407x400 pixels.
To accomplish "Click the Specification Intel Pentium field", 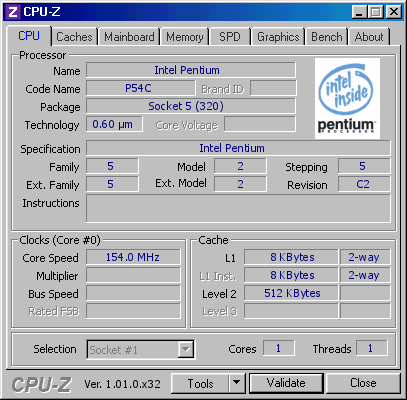I will pos(238,148).
